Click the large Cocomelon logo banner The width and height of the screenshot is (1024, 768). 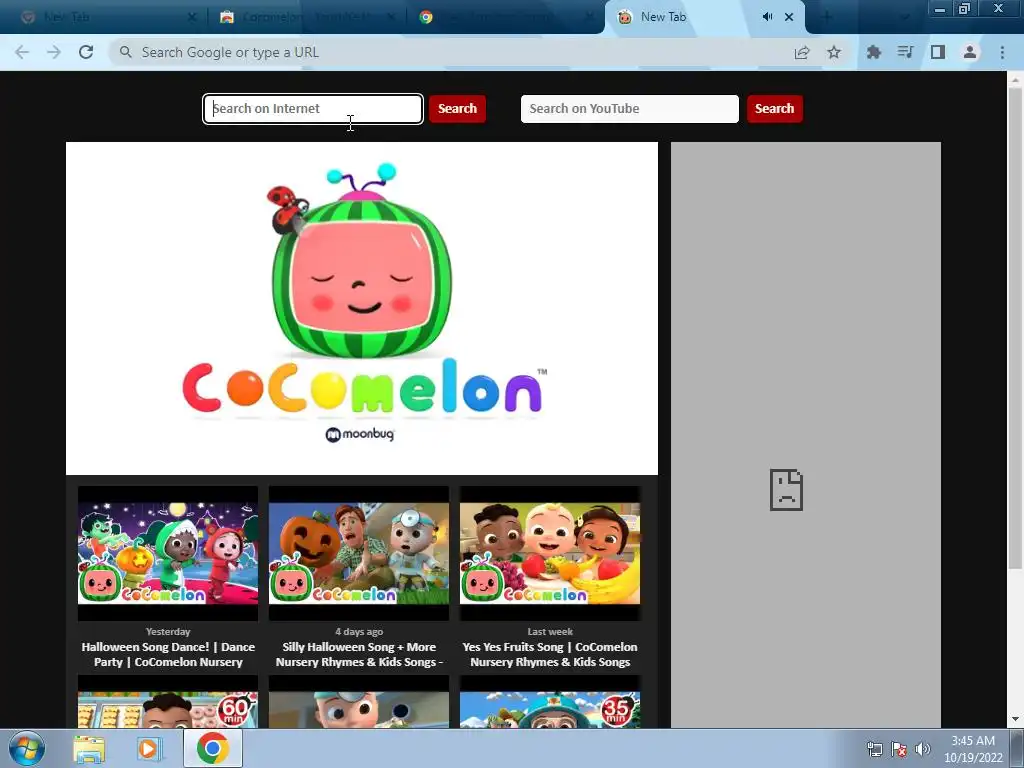click(362, 308)
